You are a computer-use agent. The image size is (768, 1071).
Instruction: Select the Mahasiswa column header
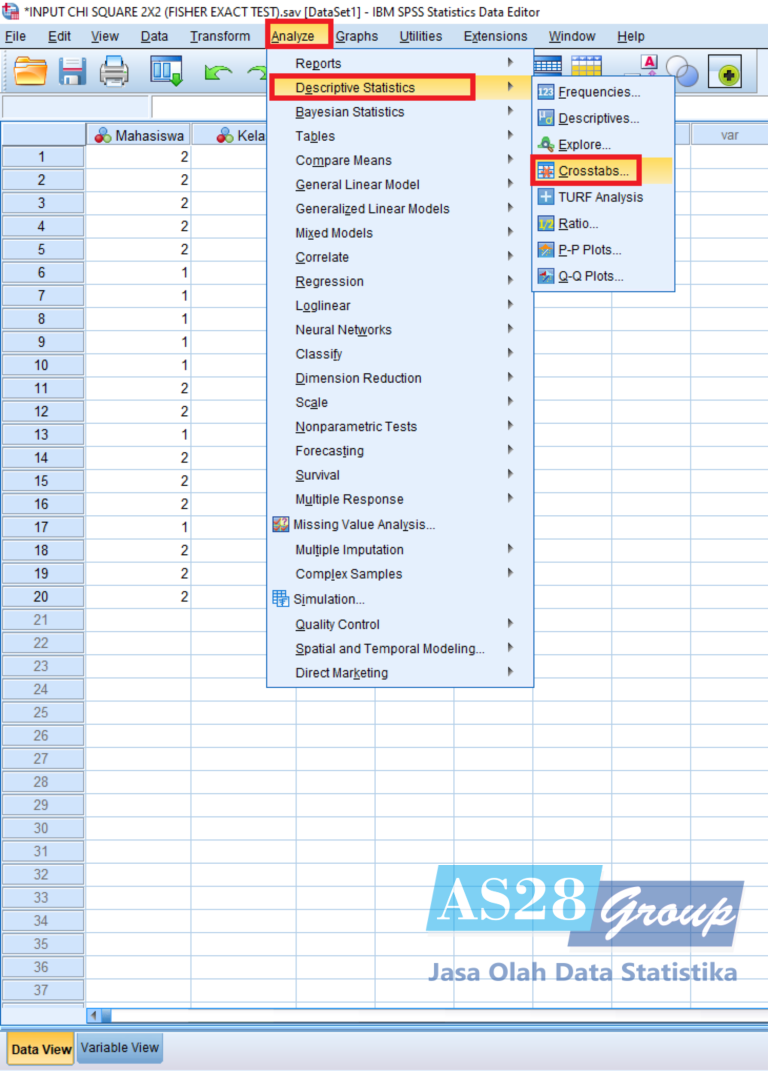pyautogui.click(x=138, y=135)
